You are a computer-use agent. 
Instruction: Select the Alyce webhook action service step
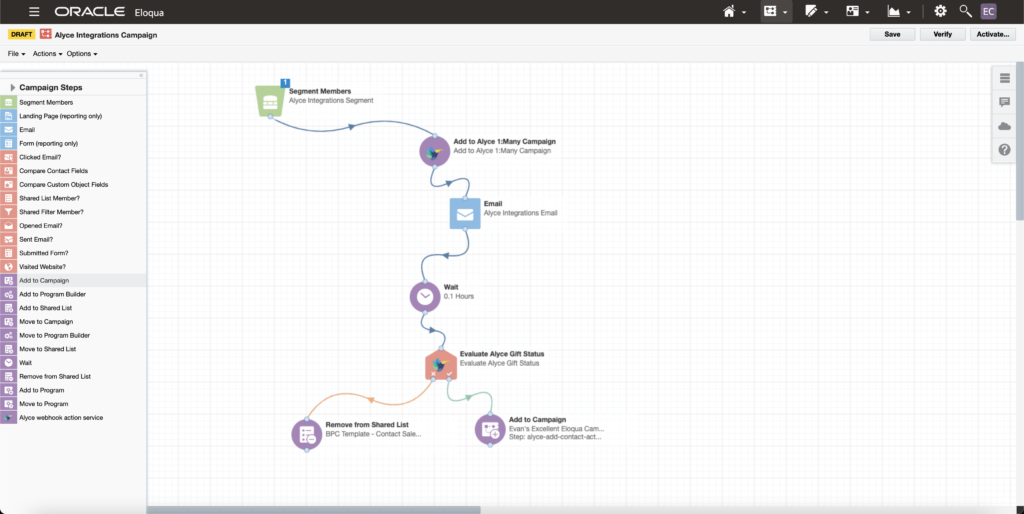point(73,418)
